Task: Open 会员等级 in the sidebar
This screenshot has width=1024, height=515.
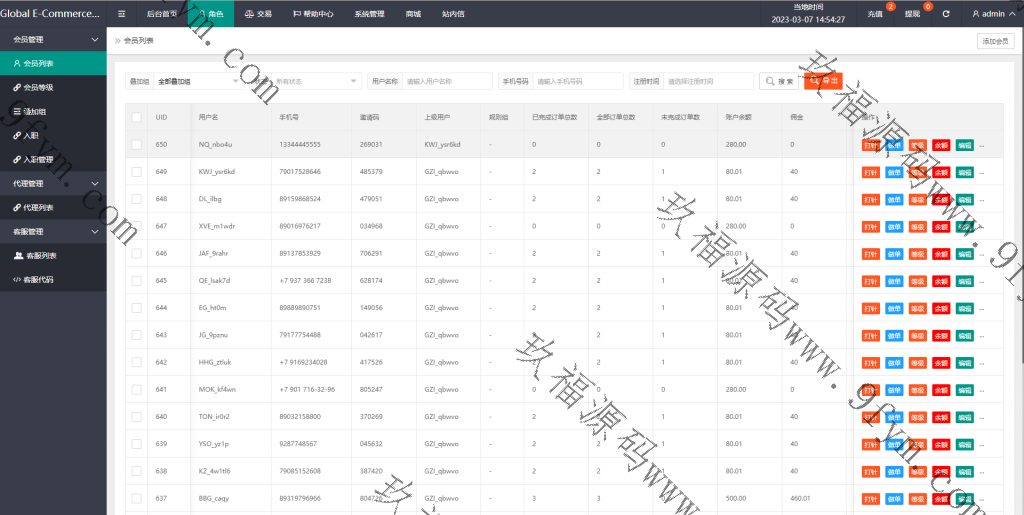Action: coord(38,87)
